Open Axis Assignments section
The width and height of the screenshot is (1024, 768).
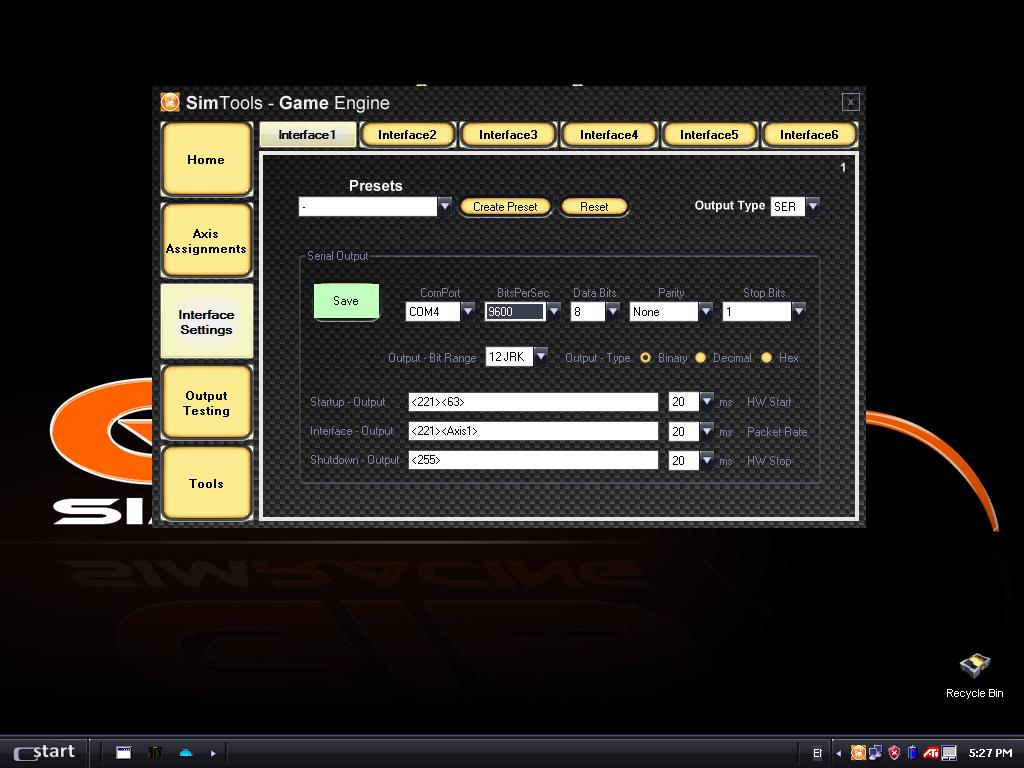(206, 240)
